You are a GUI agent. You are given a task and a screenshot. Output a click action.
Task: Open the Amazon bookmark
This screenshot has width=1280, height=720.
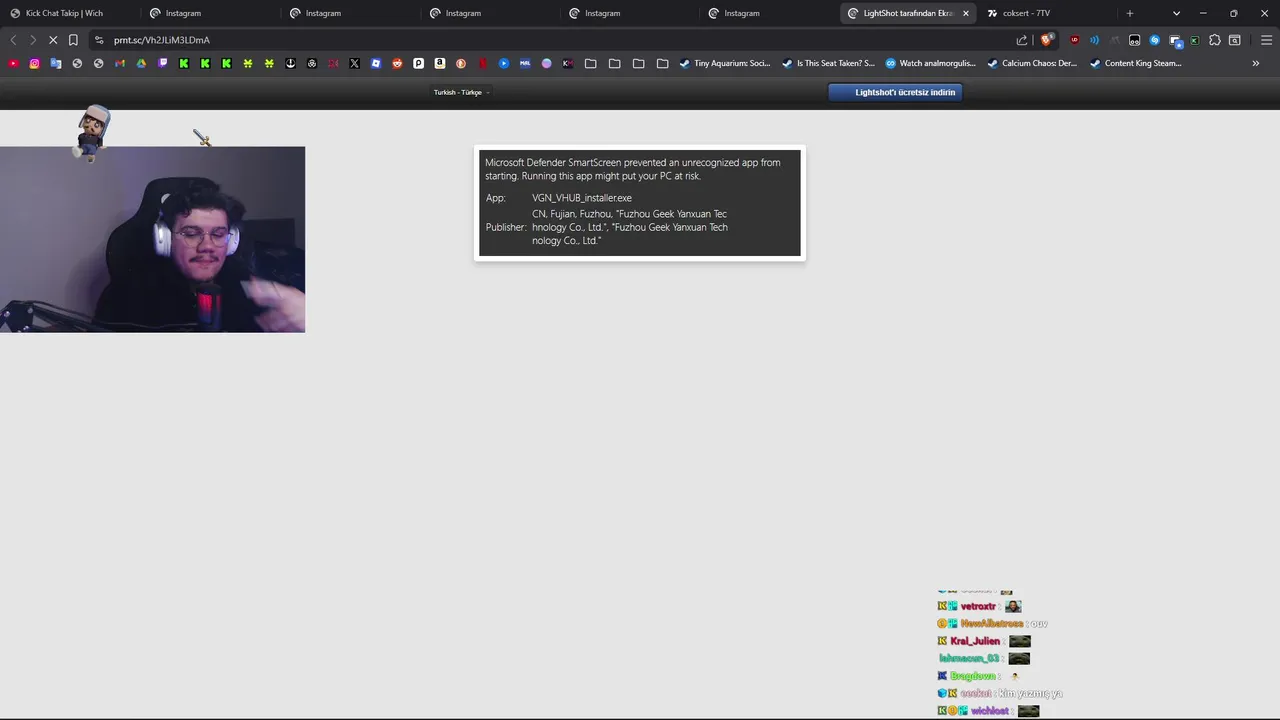[440, 63]
